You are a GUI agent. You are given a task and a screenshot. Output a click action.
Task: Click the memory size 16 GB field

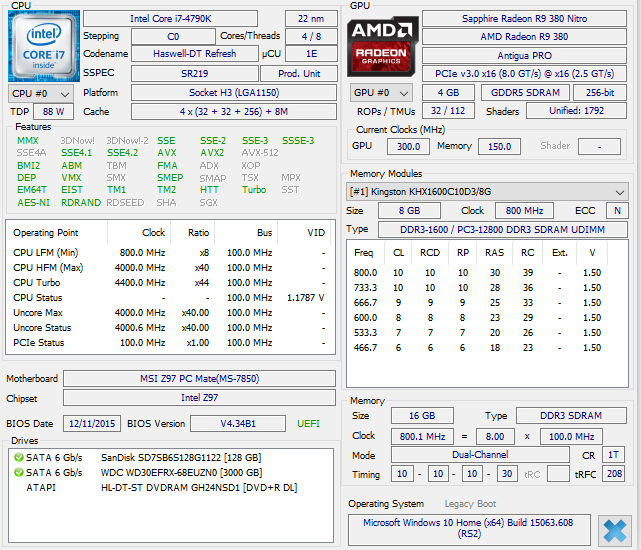pyautogui.click(x=422, y=415)
